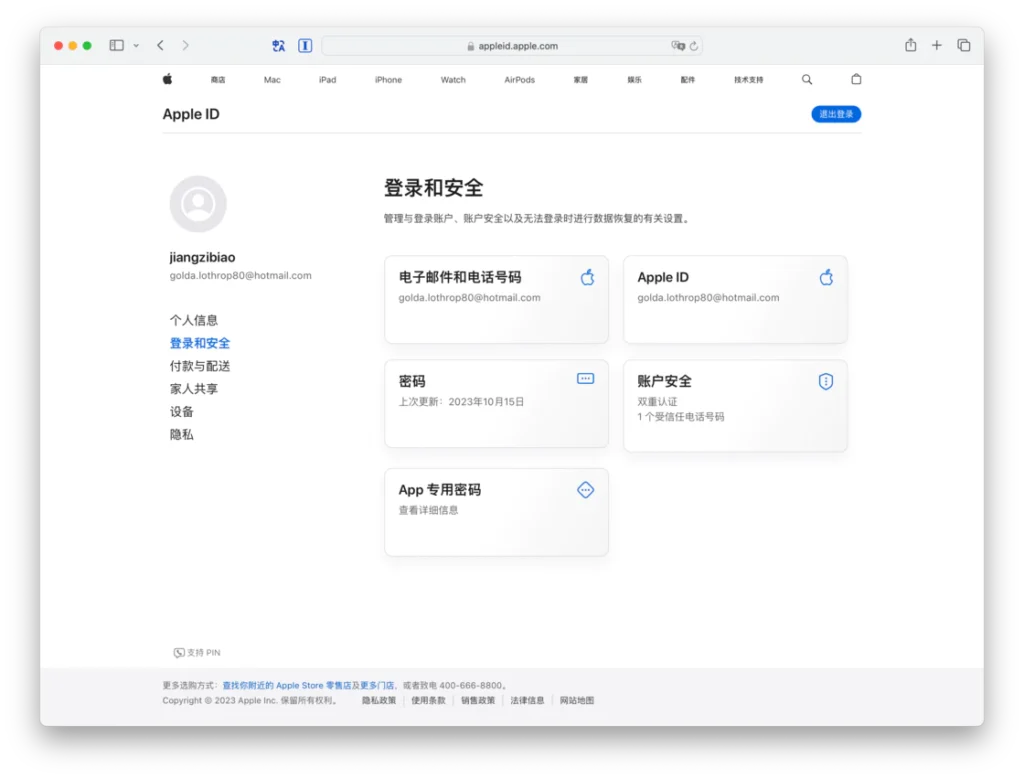Select iPhone in the top navigation
1024x779 pixels.
pos(387,79)
